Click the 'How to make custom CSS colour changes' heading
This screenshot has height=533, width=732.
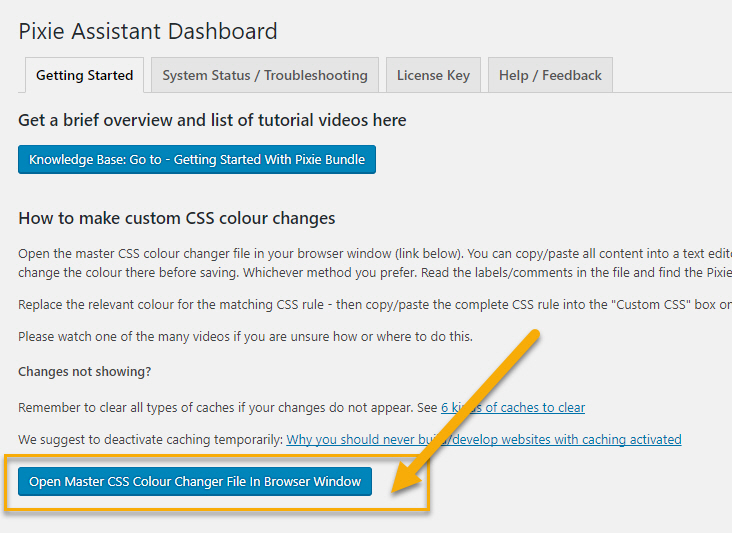(177, 218)
